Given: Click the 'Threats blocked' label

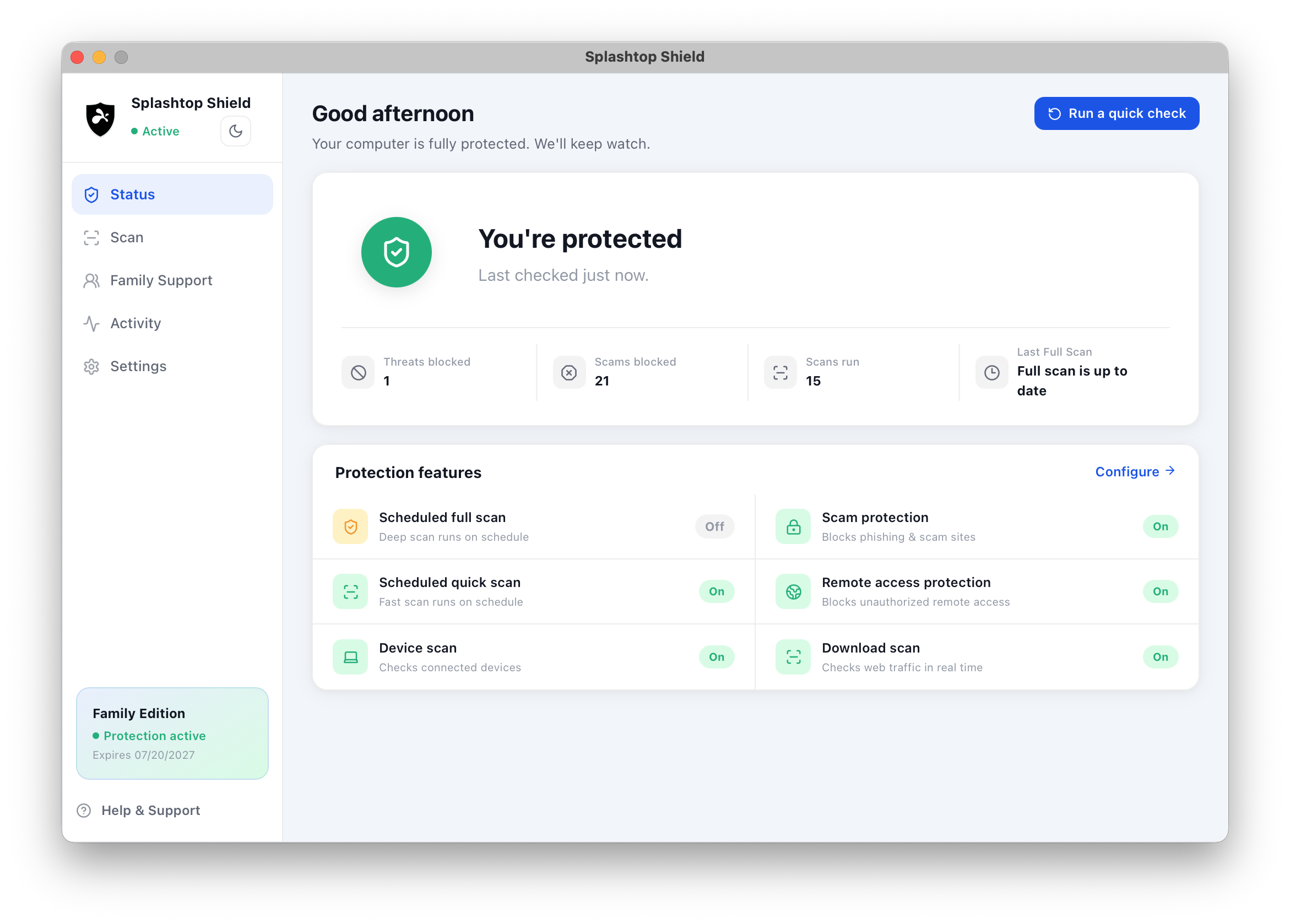Looking at the screenshot, I should [x=427, y=362].
